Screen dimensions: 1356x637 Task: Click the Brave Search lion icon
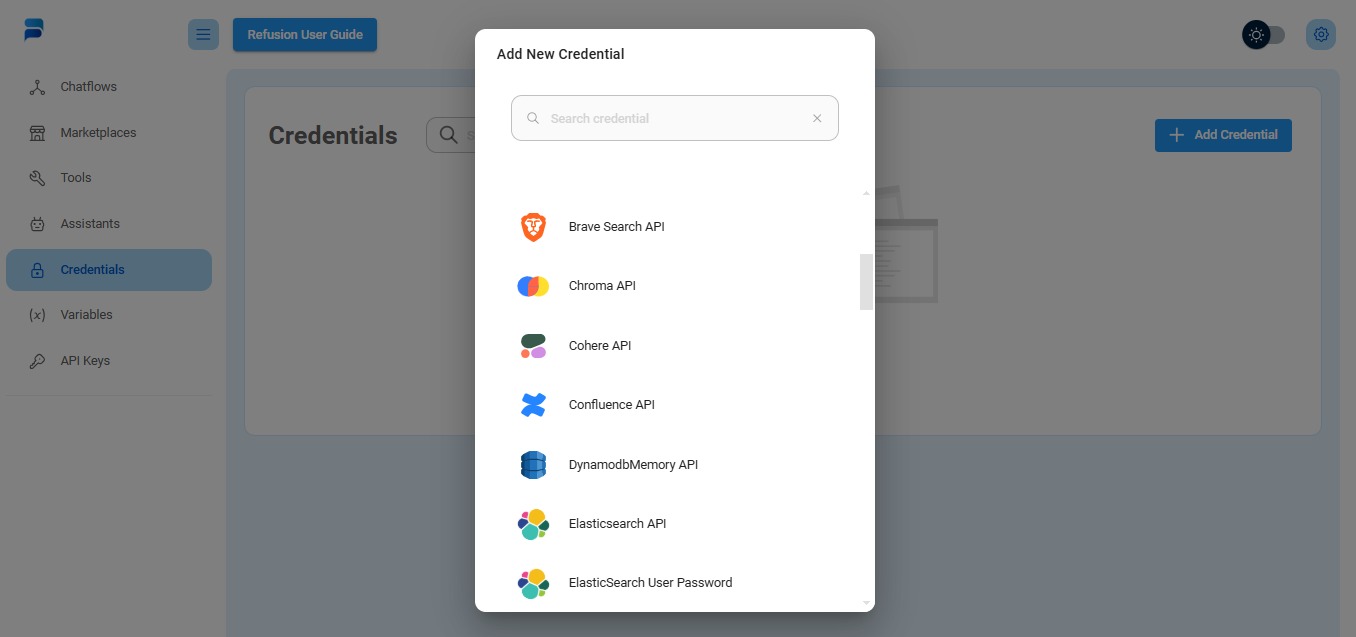[533, 227]
